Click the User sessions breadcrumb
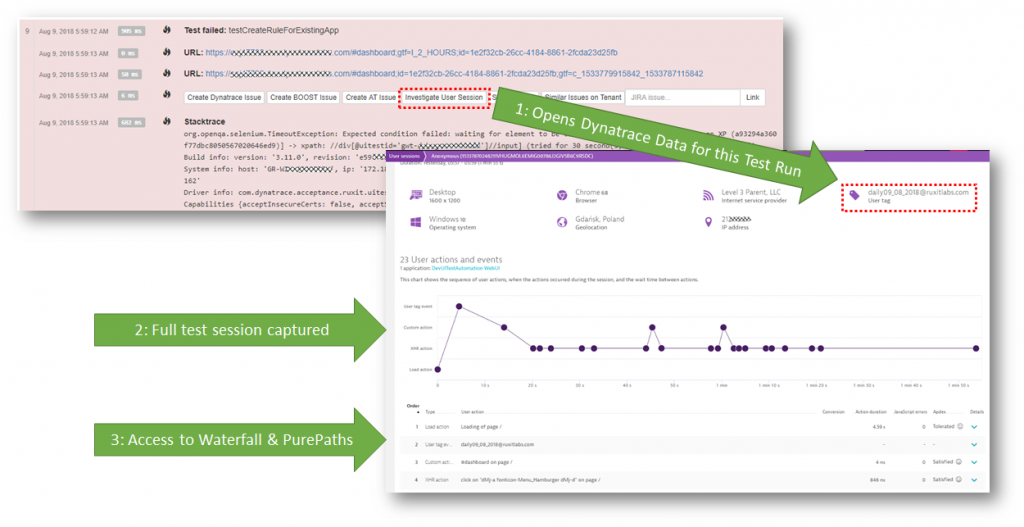The image size is (1024, 527). 404,156
